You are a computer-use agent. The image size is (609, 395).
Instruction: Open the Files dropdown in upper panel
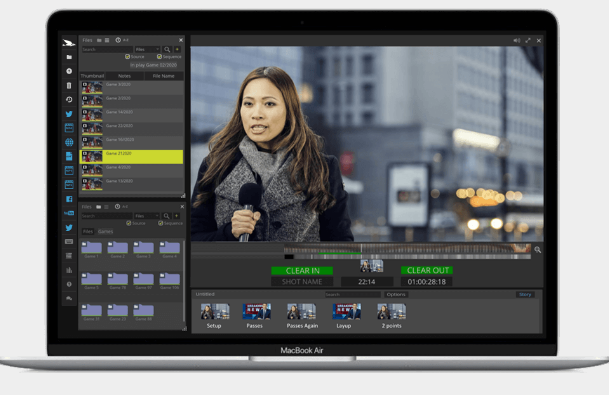click(x=147, y=49)
